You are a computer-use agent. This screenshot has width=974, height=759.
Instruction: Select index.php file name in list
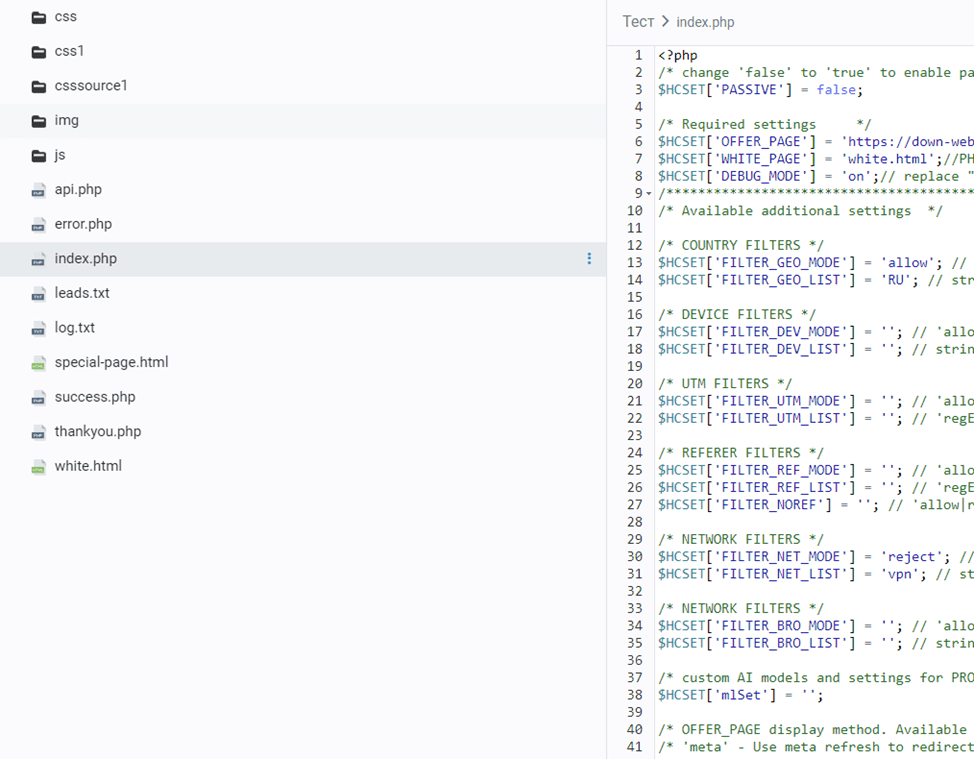click(x=86, y=258)
